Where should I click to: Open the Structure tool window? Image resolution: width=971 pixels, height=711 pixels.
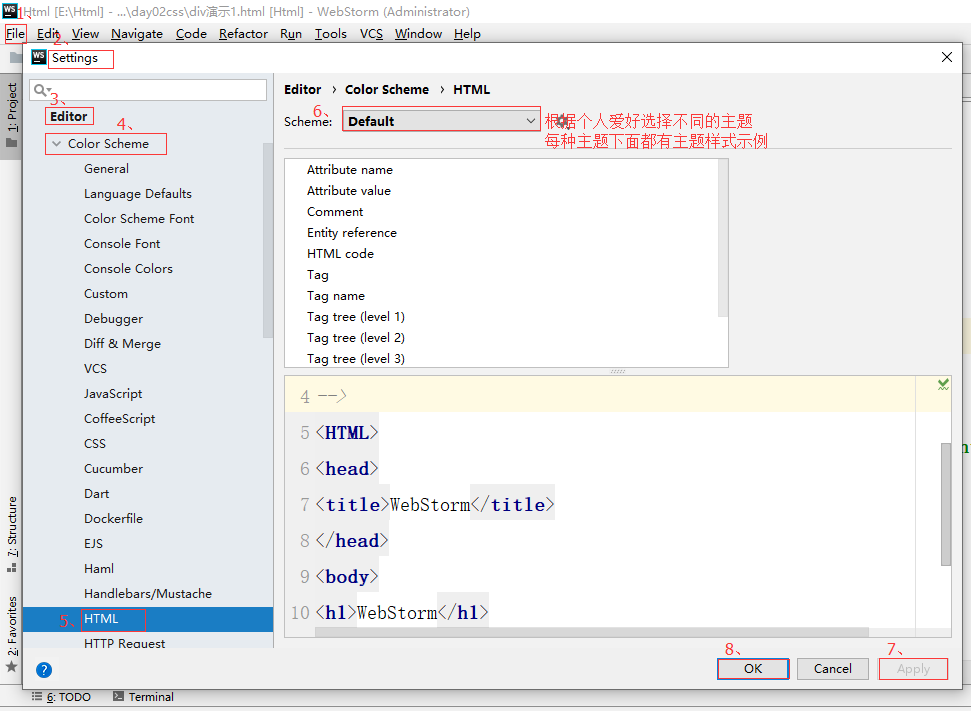[12, 513]
